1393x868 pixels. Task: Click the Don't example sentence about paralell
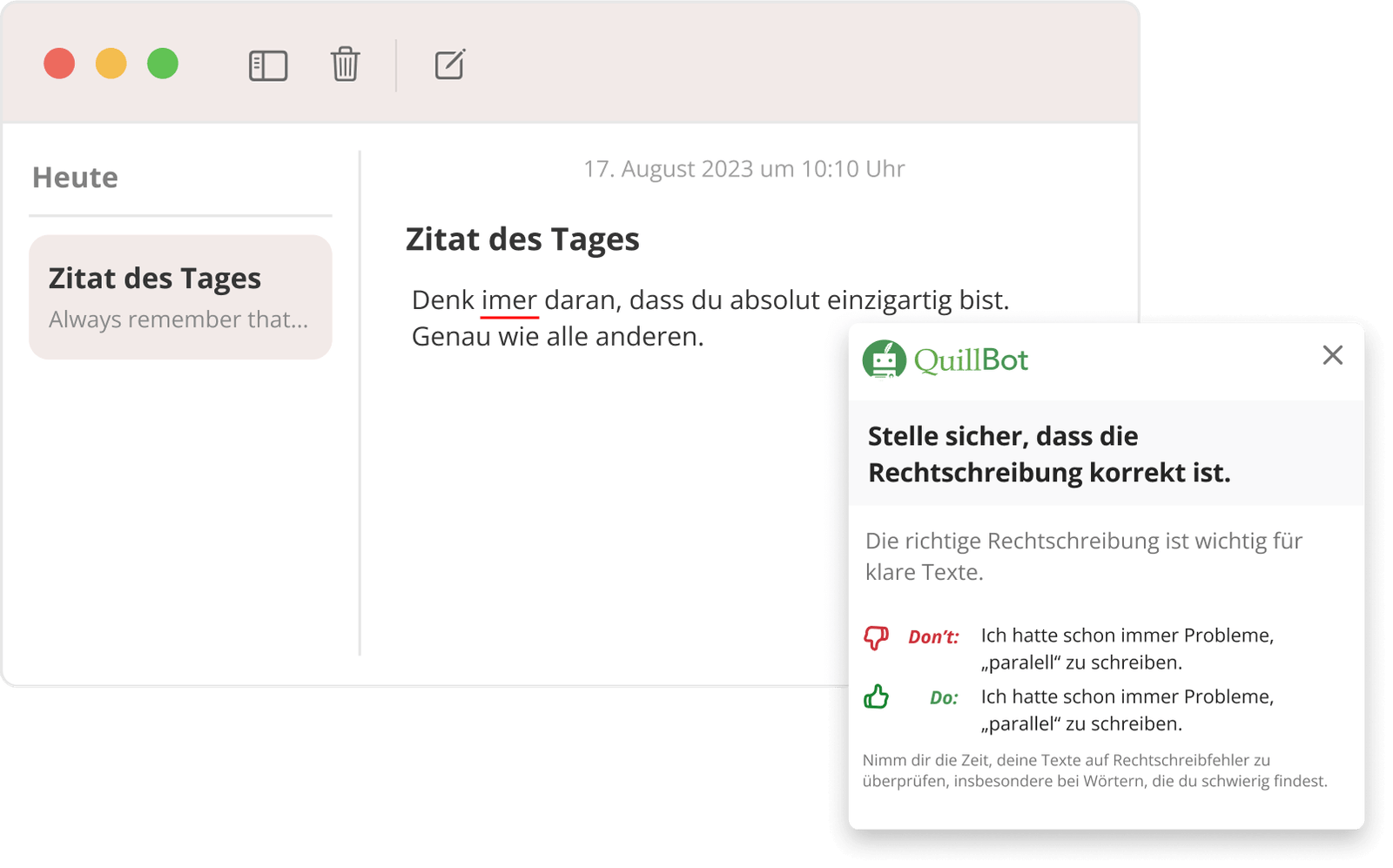1127,647
